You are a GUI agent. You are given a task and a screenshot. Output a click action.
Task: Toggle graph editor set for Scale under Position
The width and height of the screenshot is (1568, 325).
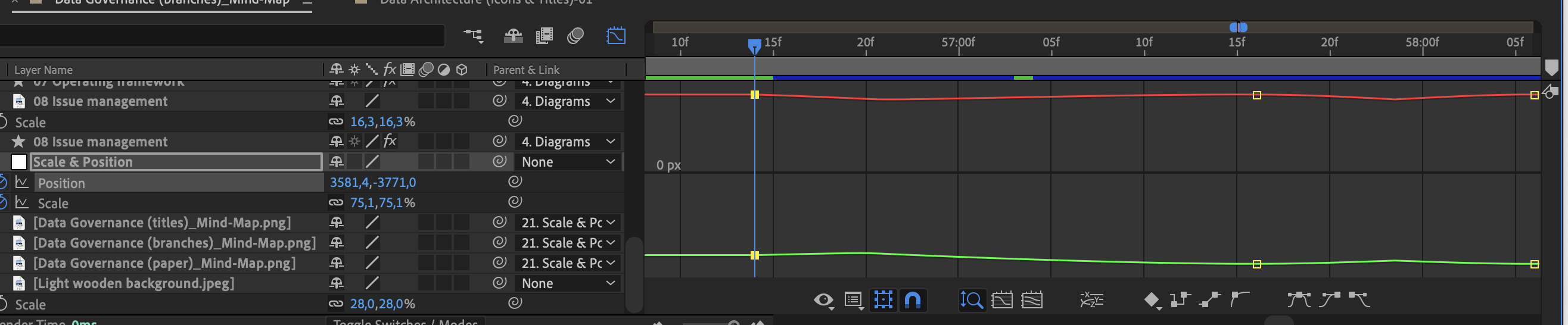pos(22,202)
